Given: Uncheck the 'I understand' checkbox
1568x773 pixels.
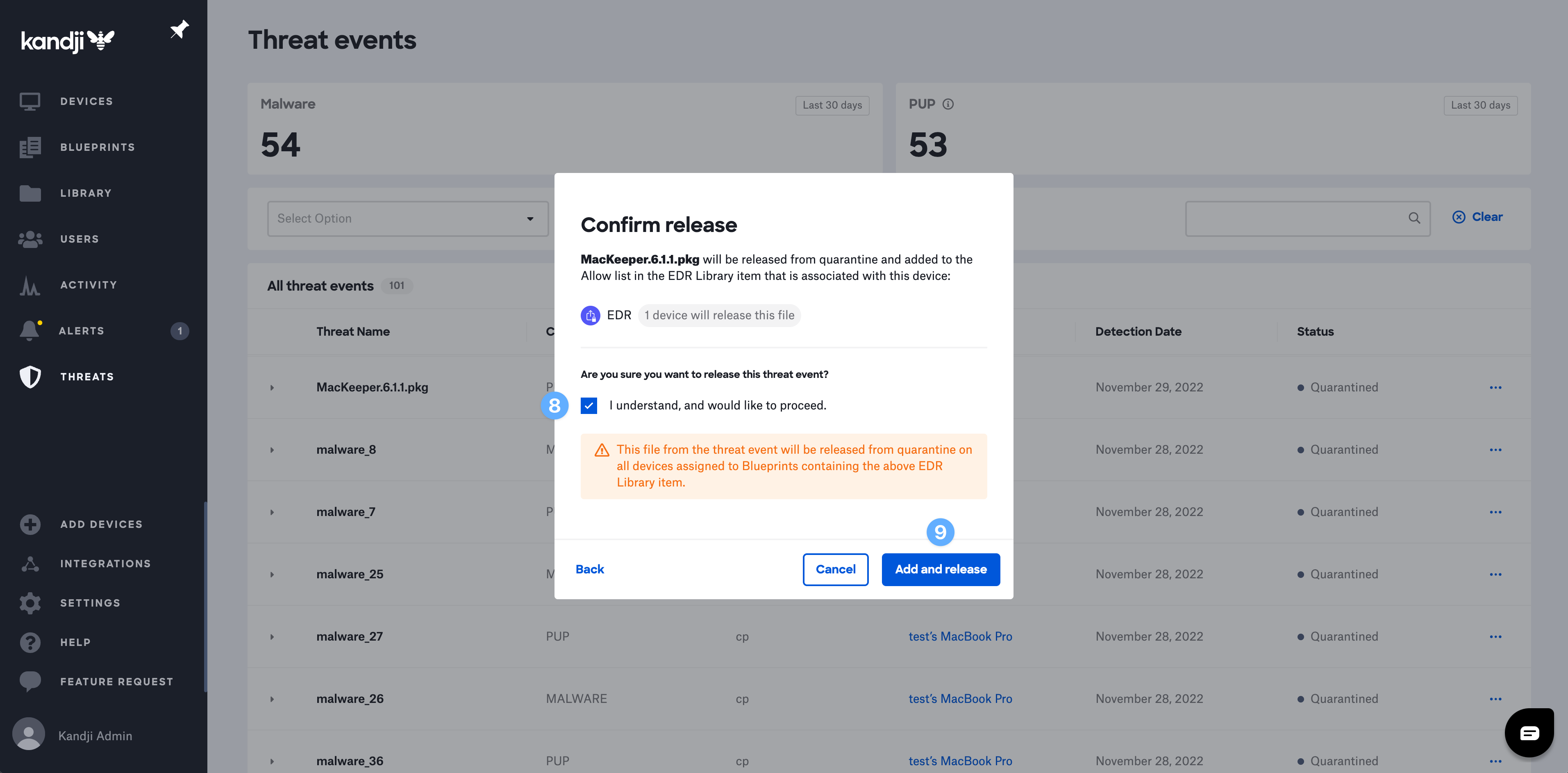Looking at the screenshot, I should pyautogui.click(x=589, y=405).
